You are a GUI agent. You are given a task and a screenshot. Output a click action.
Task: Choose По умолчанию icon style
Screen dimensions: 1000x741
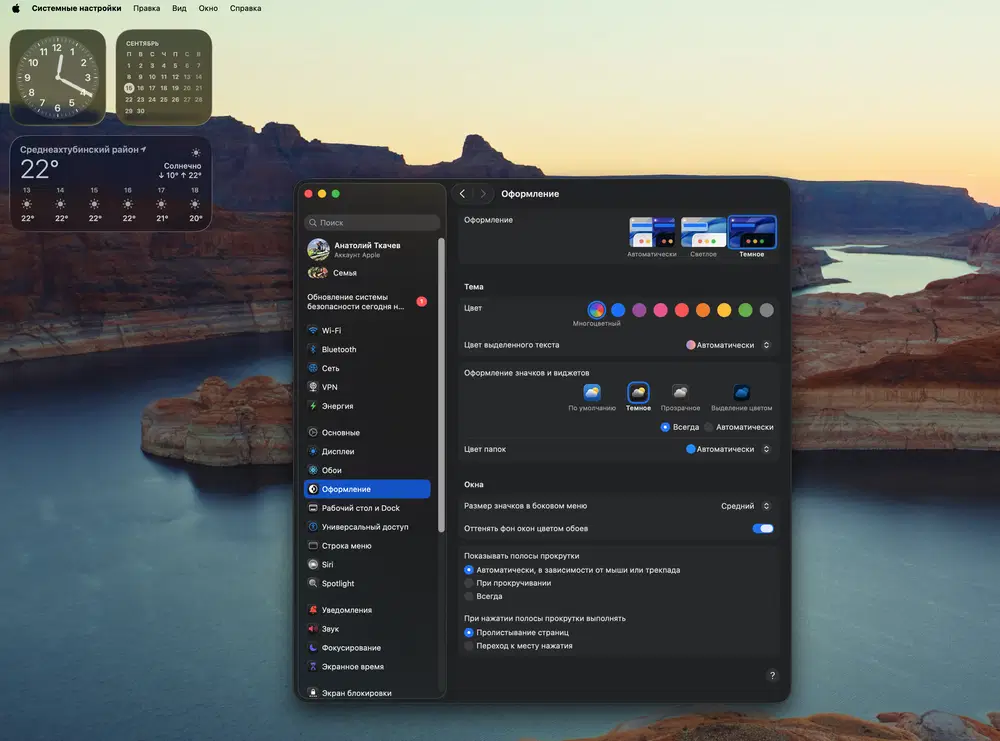click(592, 397)
